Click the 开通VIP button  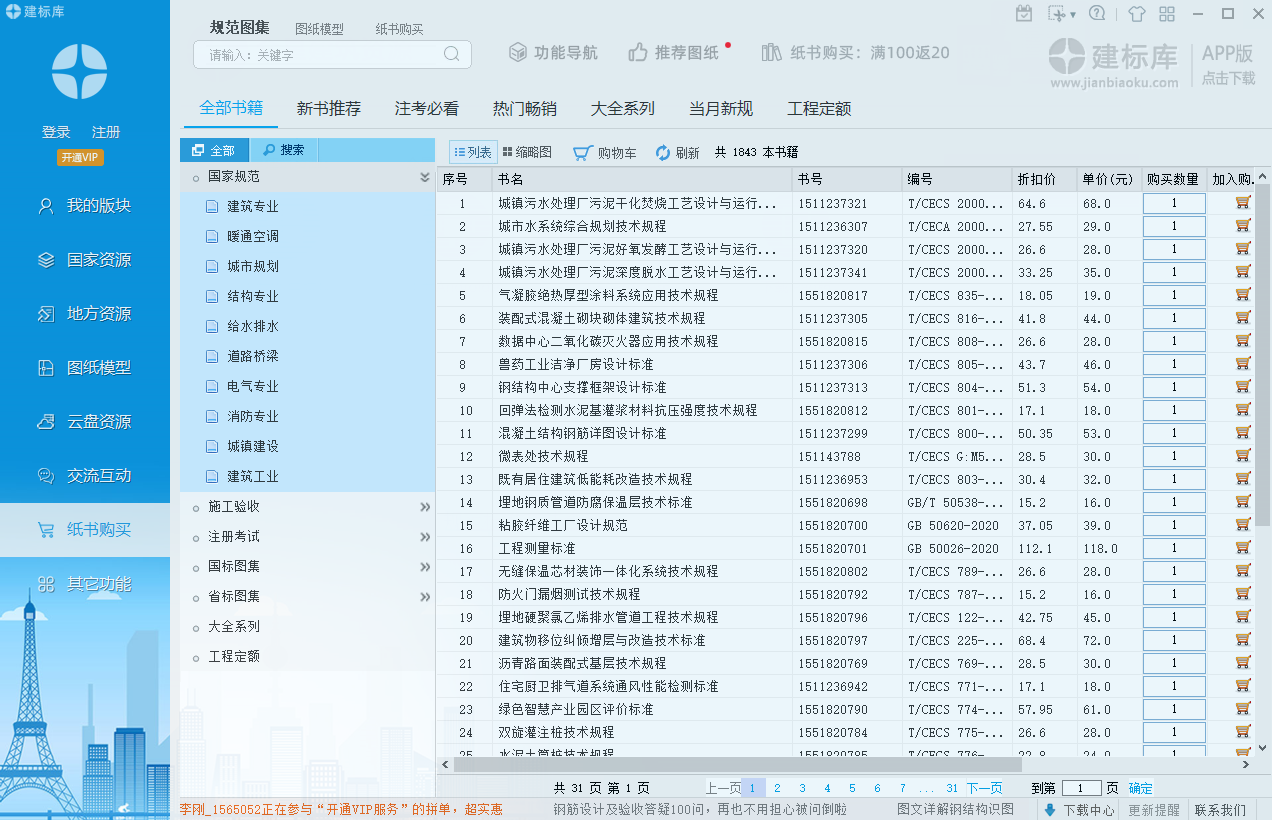[80, 158]
